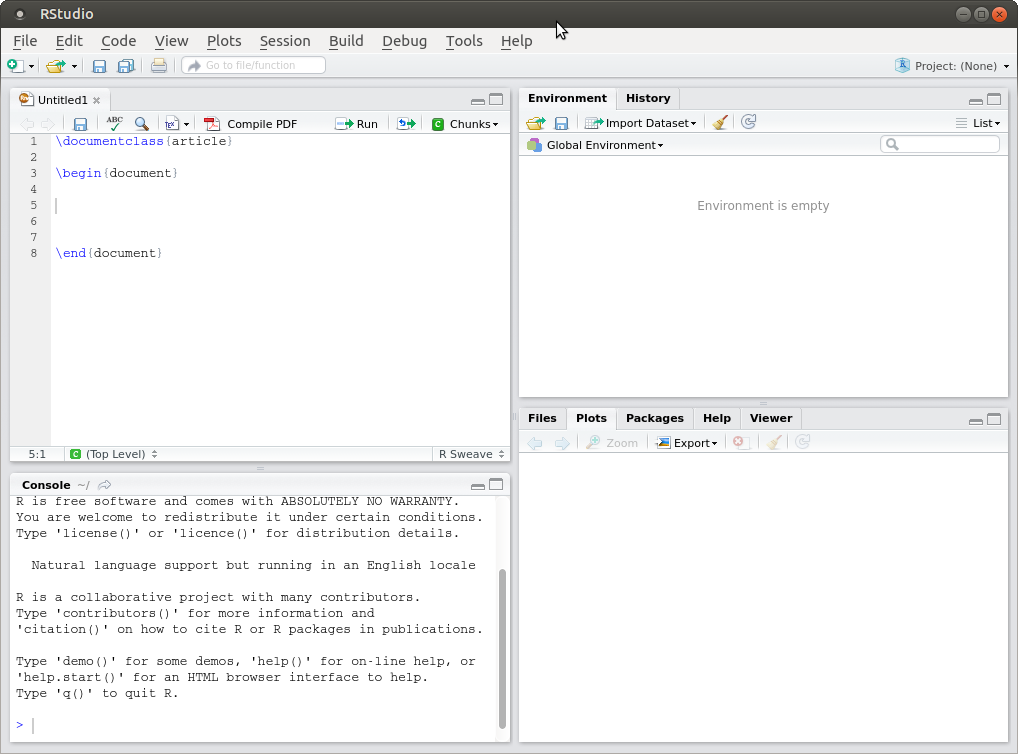The width and height of the screenshot is (1018, 754).
Task: Select the Untitled1 document tab
Action: (x=62, y=100)
